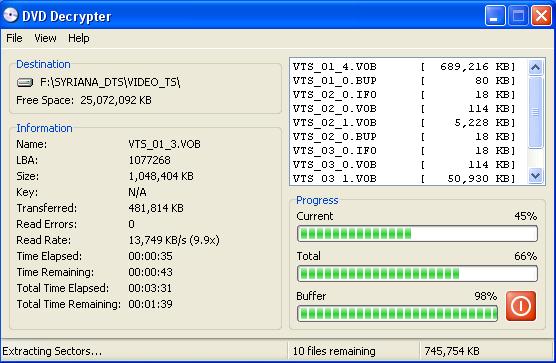The image size is (556, 363).
Task: Click the LBA value 1077268
Action: [149, 160]
